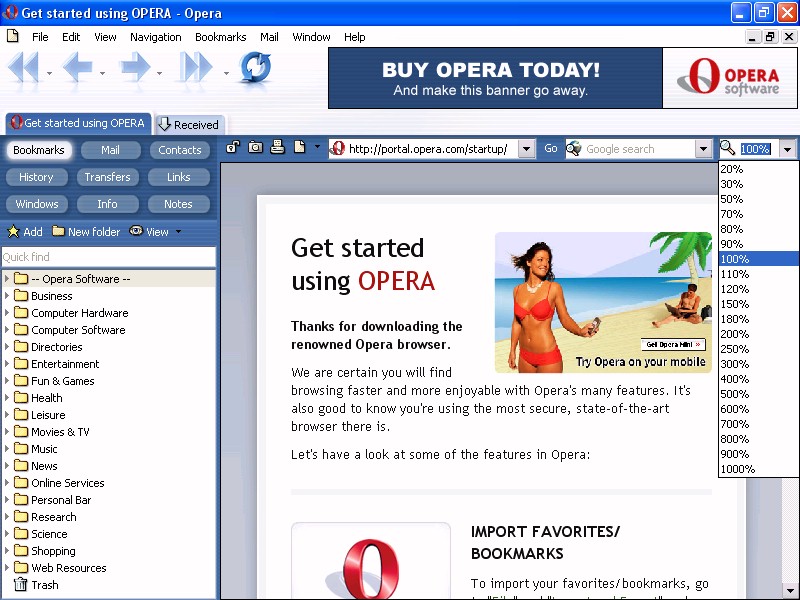The width and height of the screenshot is (800, 600).
Task: Click the large red Opera logo on page
Action: (x=370, y=569)
